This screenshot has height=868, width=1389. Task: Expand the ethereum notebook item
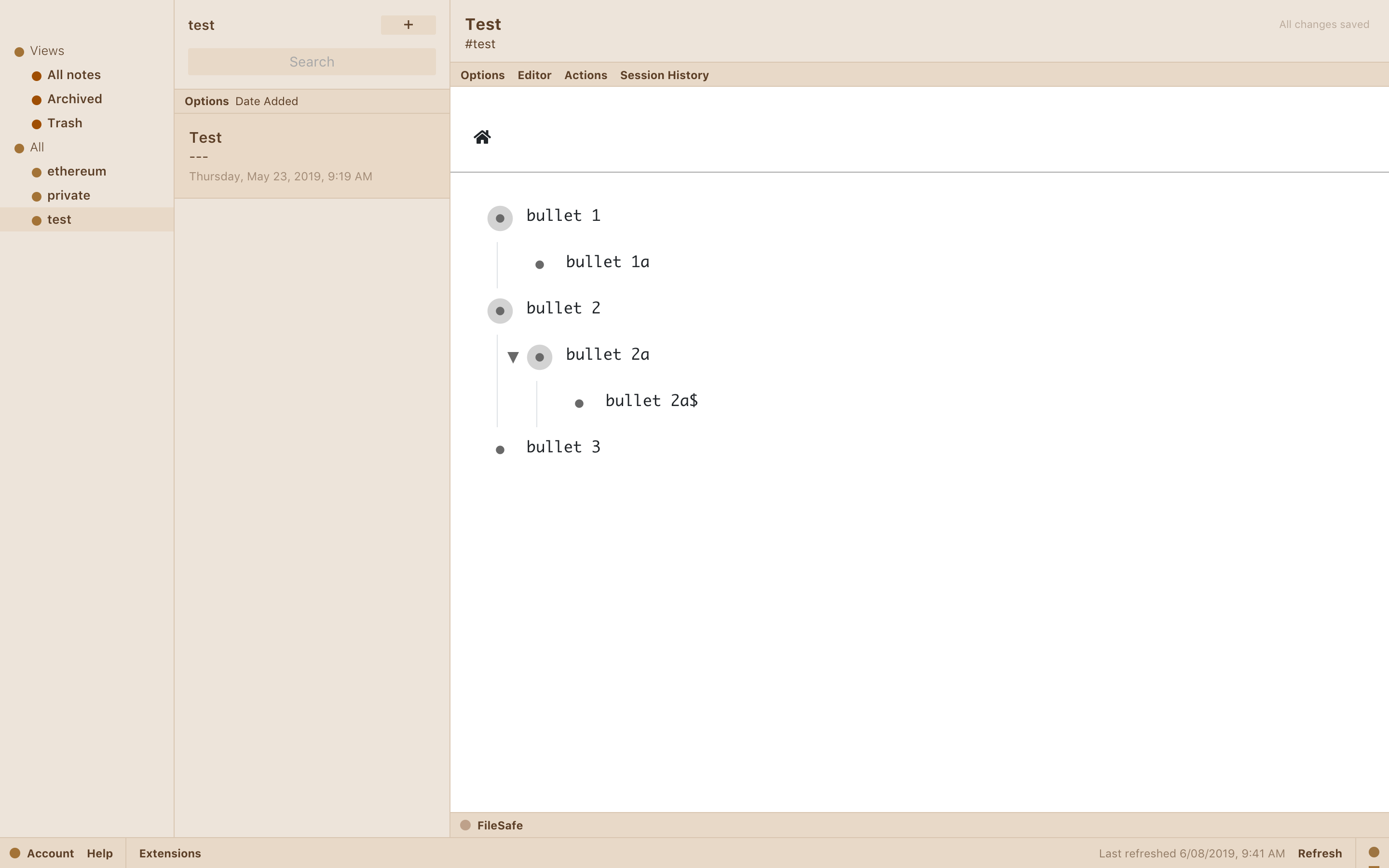coord(76,170)
